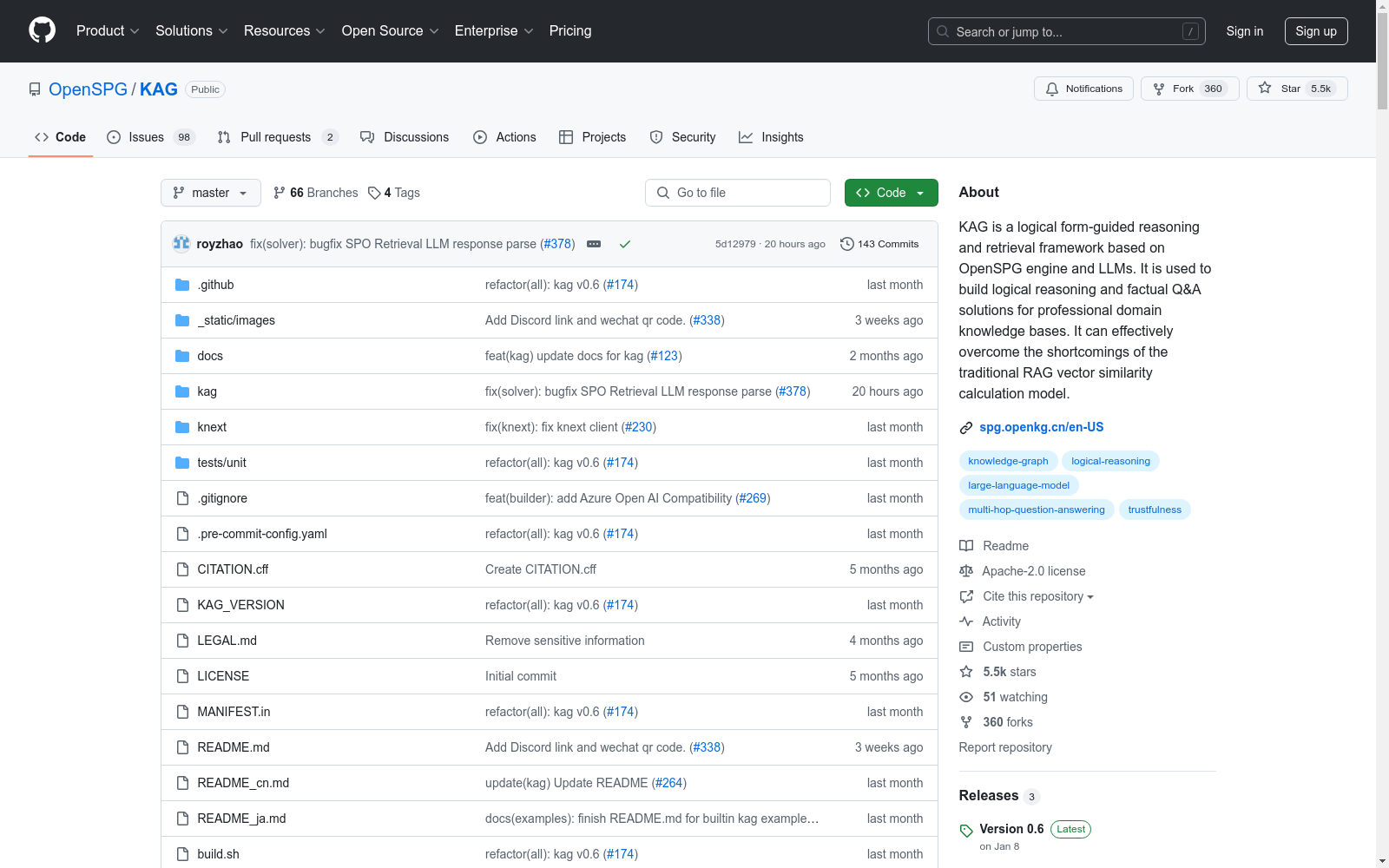Open the Pricing page link

coord(570,30)
